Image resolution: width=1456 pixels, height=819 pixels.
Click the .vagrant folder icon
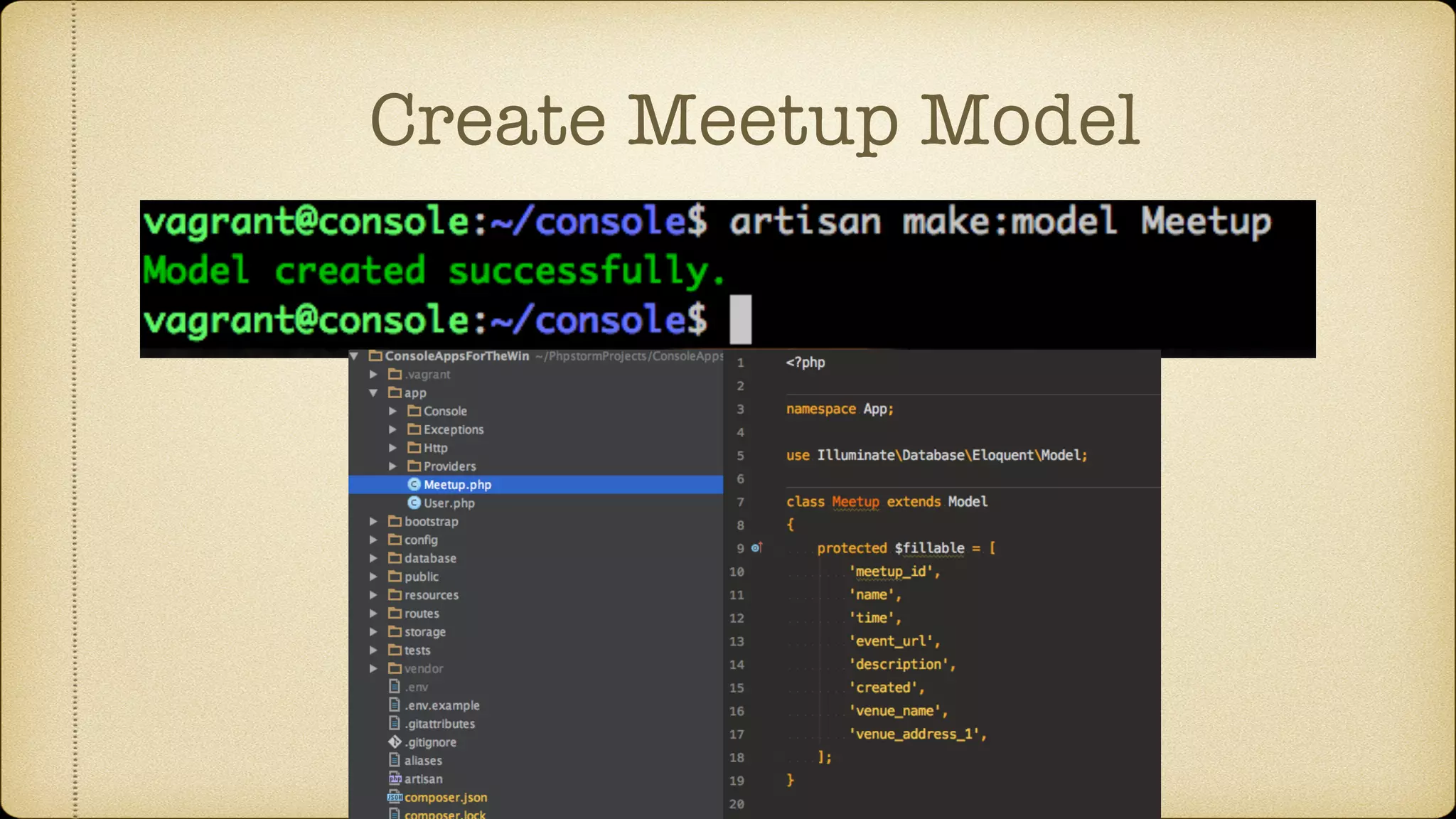click(395, 374)
